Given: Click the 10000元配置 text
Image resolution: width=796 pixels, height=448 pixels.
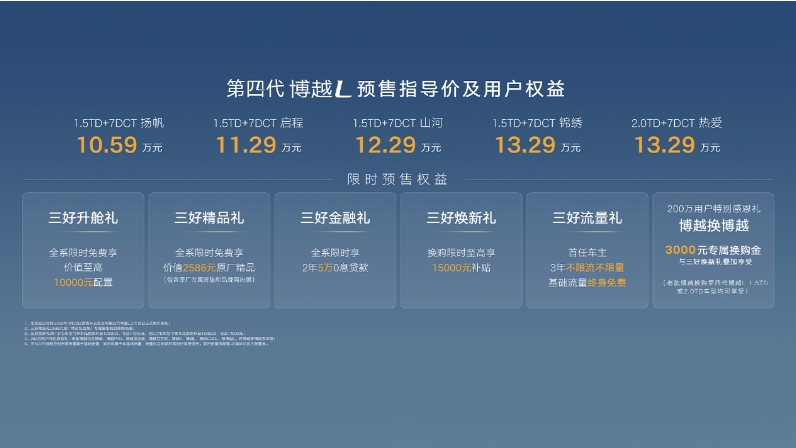Looking at the screenshot, I should coord(83,282).
